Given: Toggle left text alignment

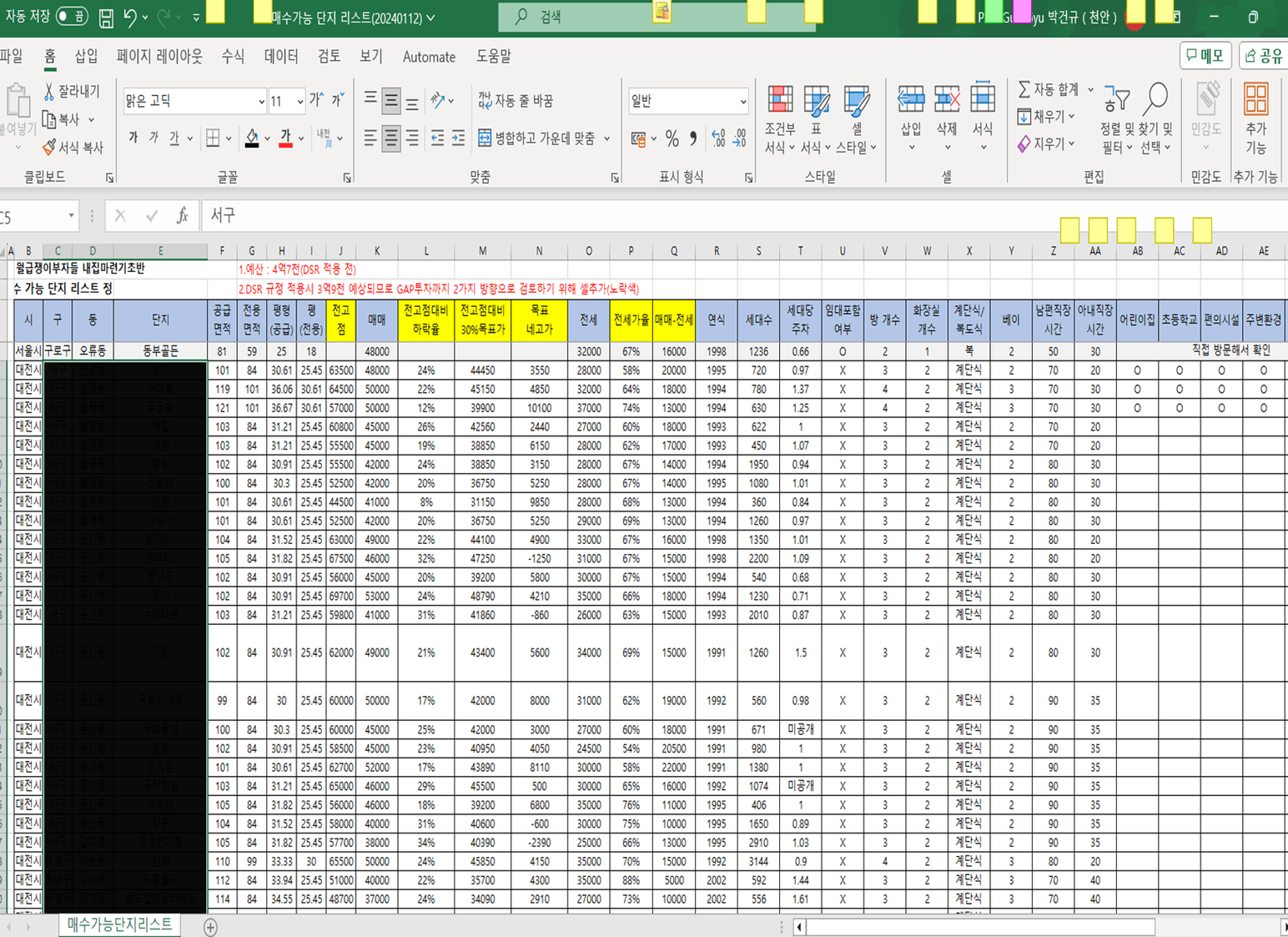Looking at the screenshot, I should 370,139.
